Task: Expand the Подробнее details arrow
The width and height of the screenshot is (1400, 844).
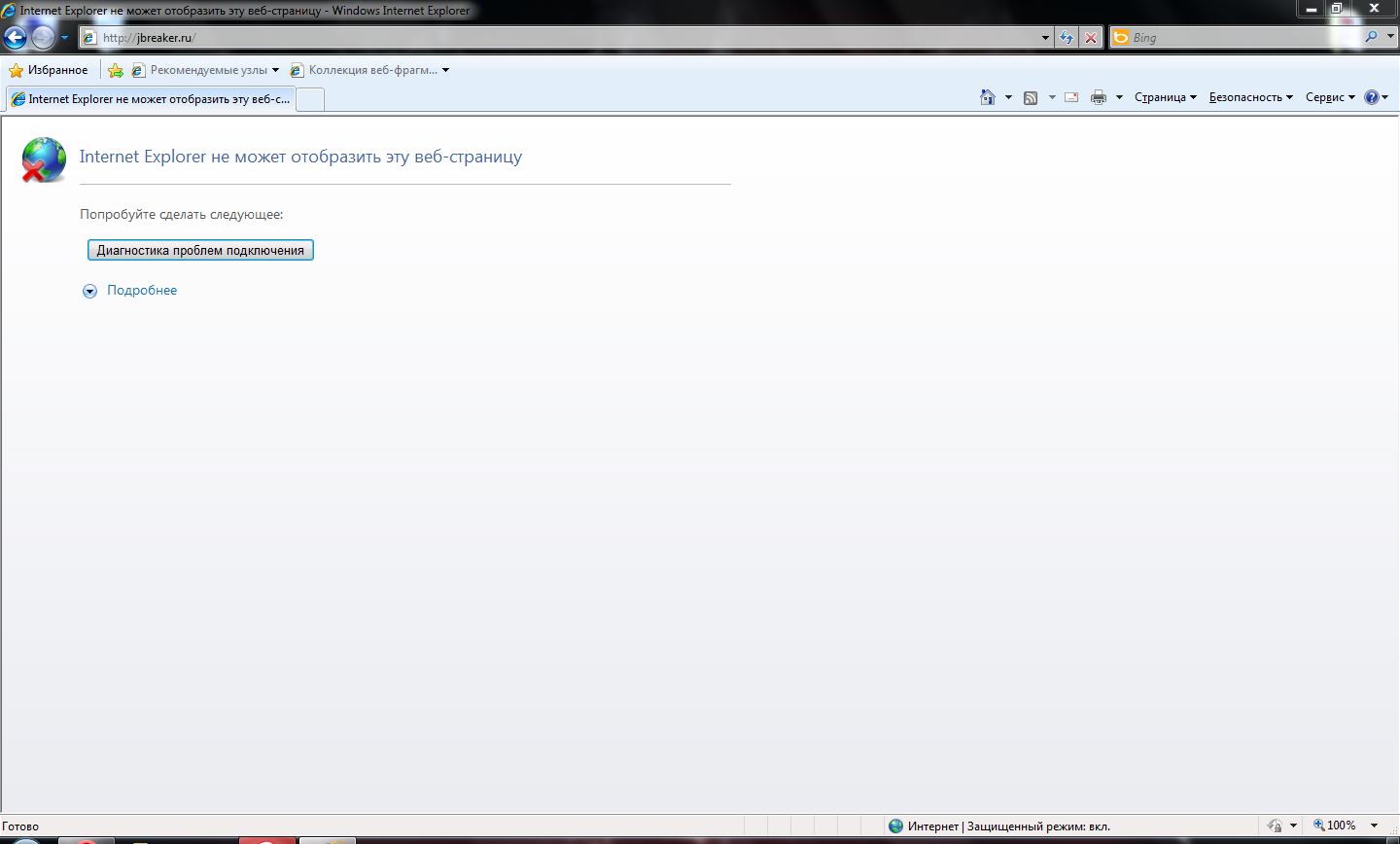Action: click(89, 291)
